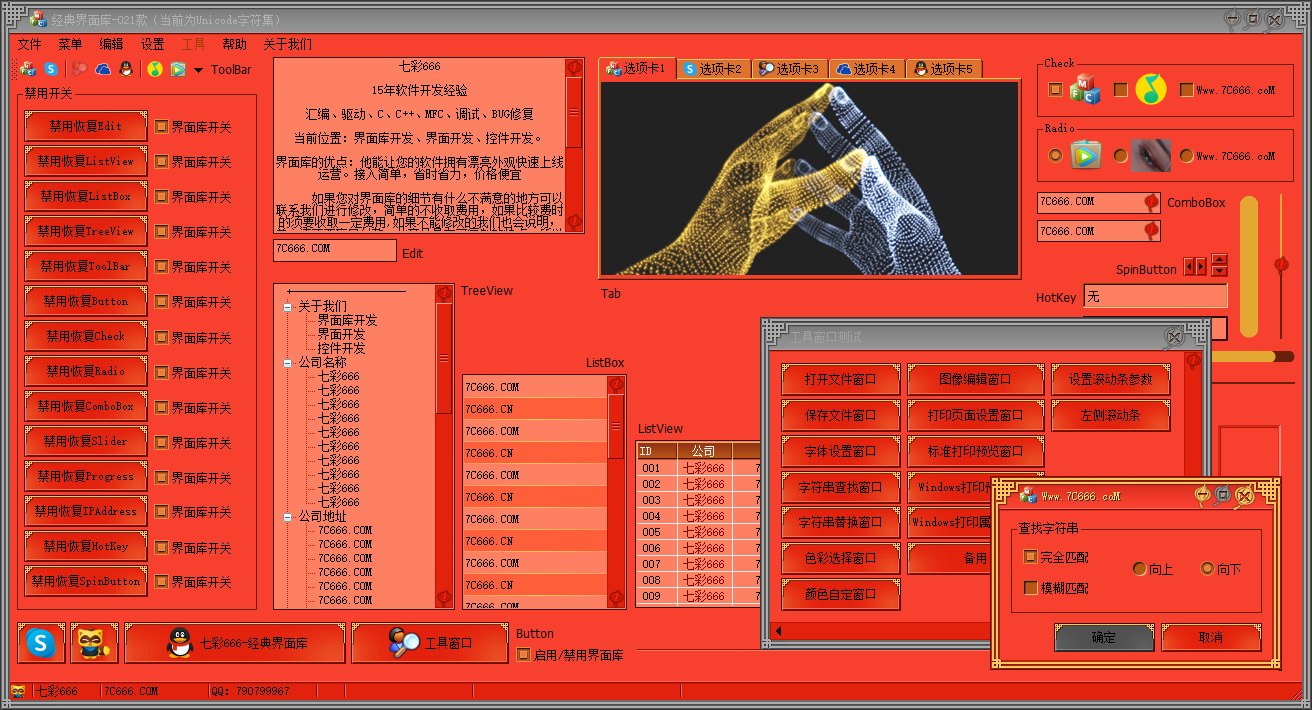Open the toolbar overflow dropdown arrow
The width and height of the screenshot is (1312, 710).
(x=198, y=70)
